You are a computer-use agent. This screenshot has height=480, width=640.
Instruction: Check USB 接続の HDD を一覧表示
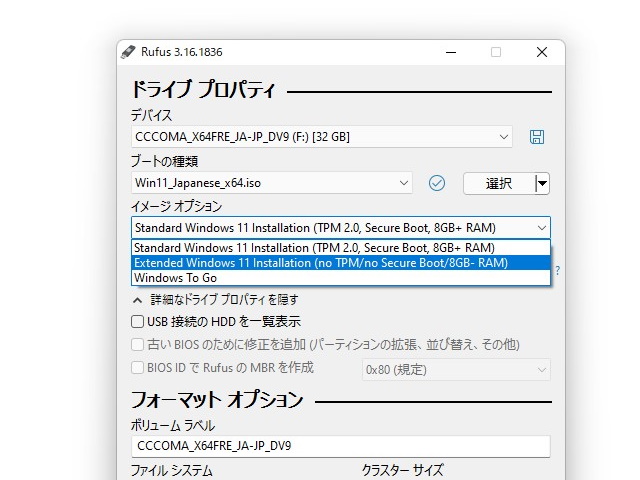137,322
